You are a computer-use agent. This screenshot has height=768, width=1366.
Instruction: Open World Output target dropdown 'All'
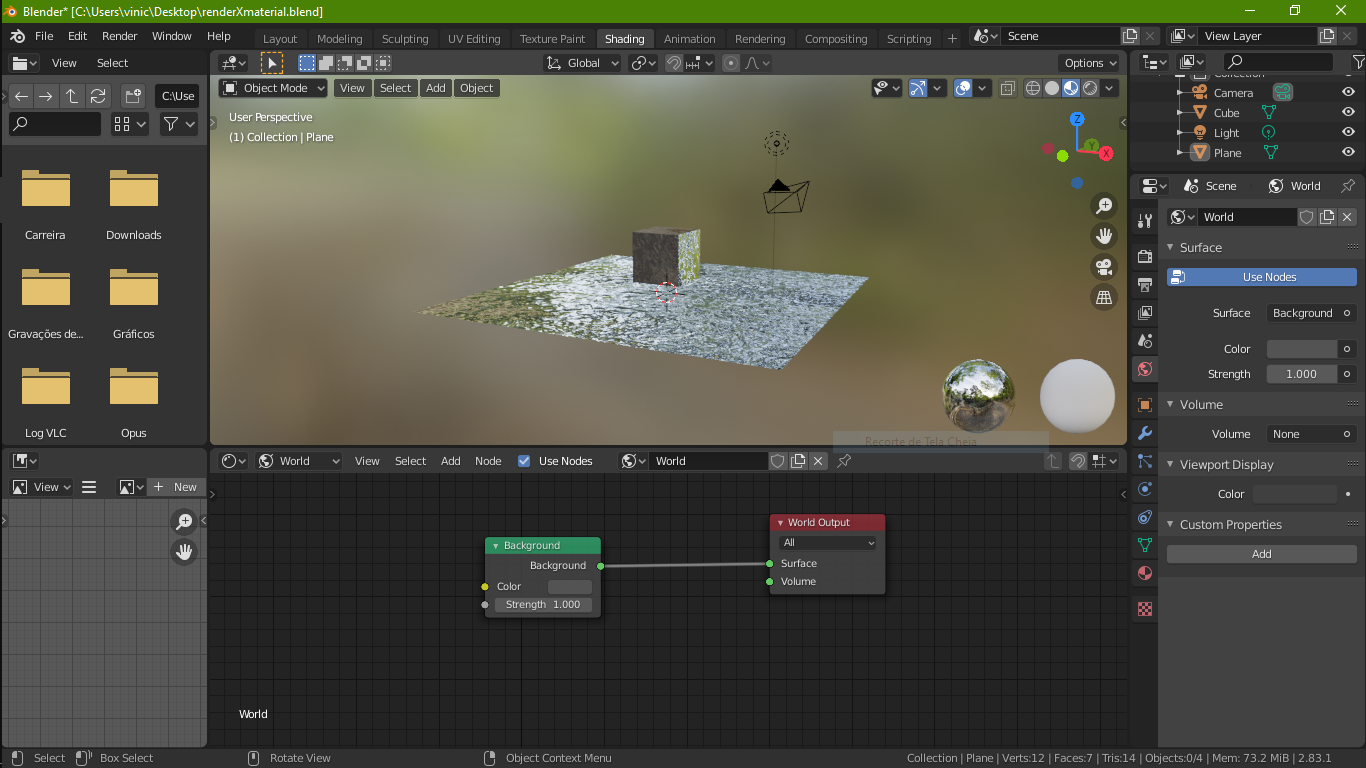point(828,543)
